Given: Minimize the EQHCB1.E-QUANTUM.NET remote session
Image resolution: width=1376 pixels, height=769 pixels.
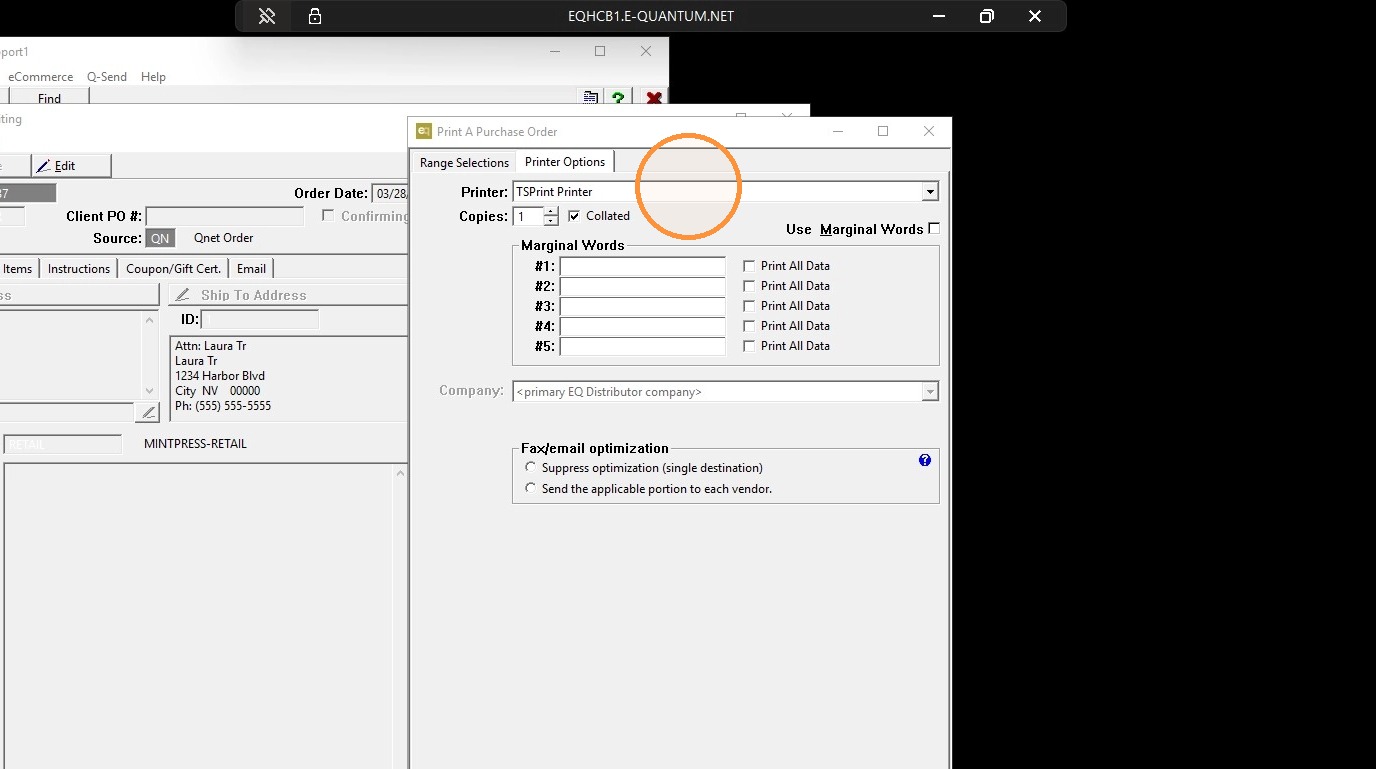Looking at the screenshot, I should coord(939,16).
